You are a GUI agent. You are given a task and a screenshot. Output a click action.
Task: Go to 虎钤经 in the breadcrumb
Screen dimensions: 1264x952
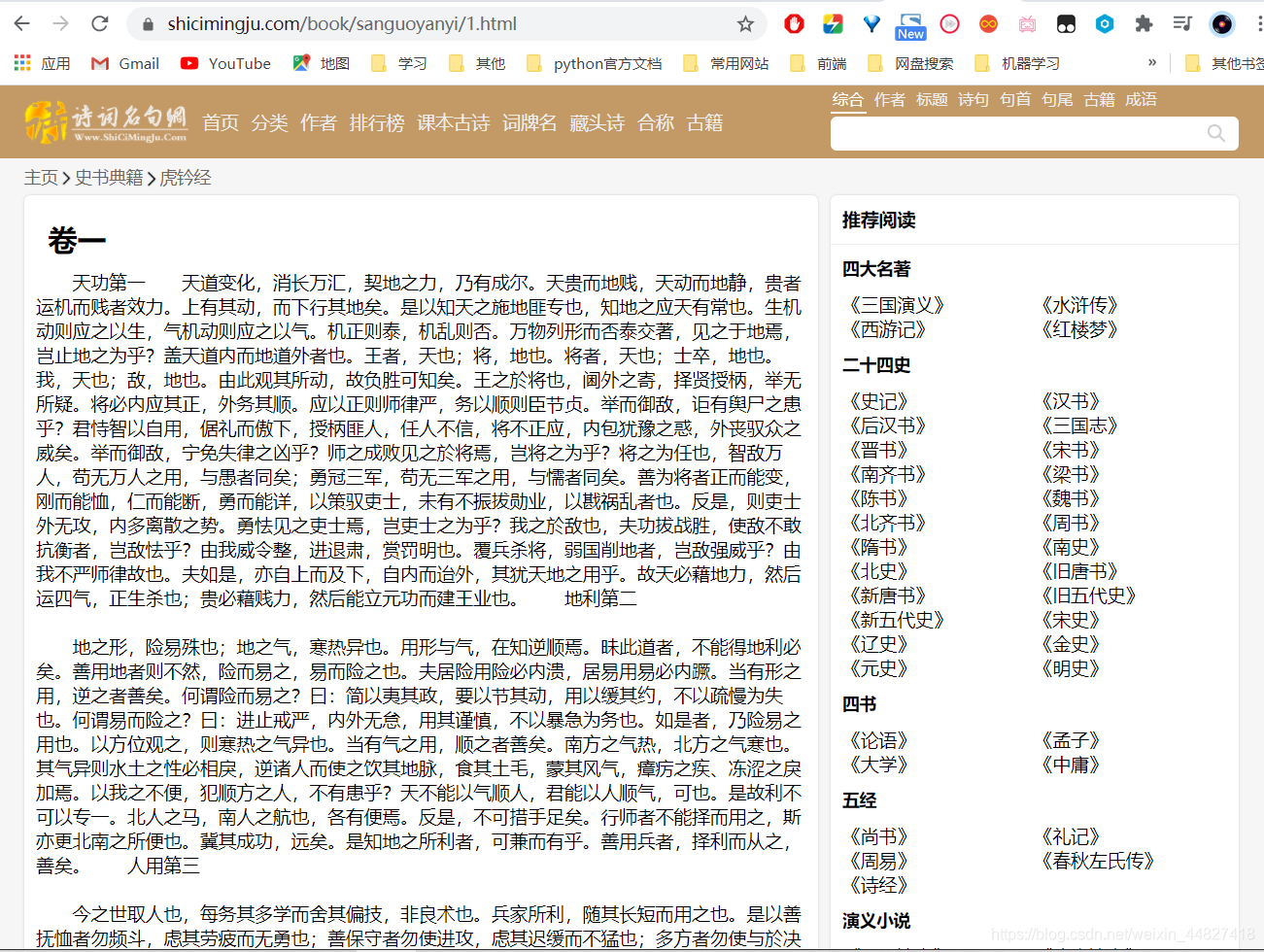point(185,178)
